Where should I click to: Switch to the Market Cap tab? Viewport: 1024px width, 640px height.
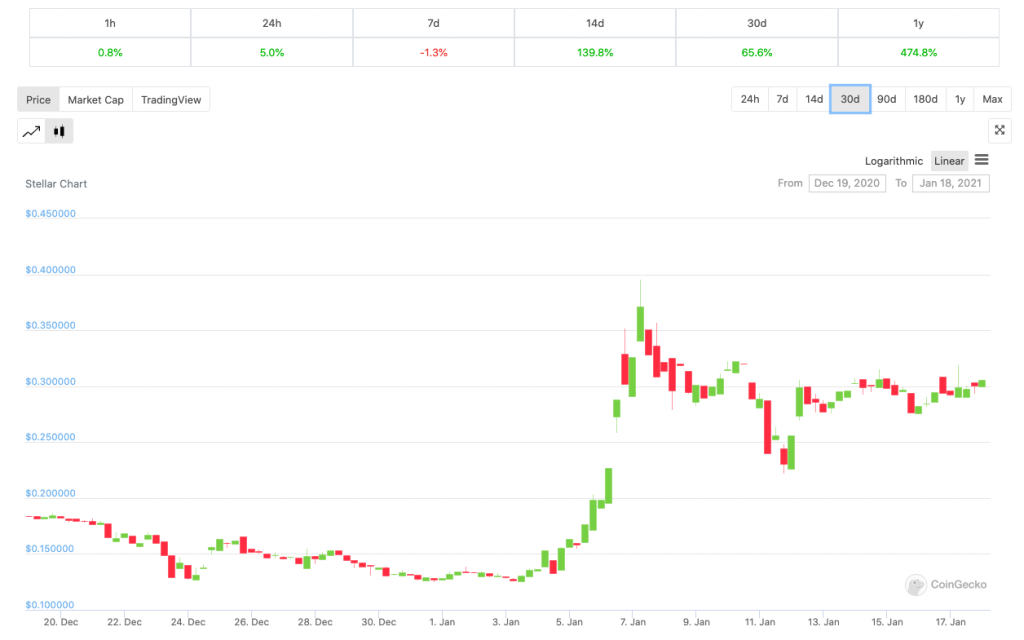[96, 99]
